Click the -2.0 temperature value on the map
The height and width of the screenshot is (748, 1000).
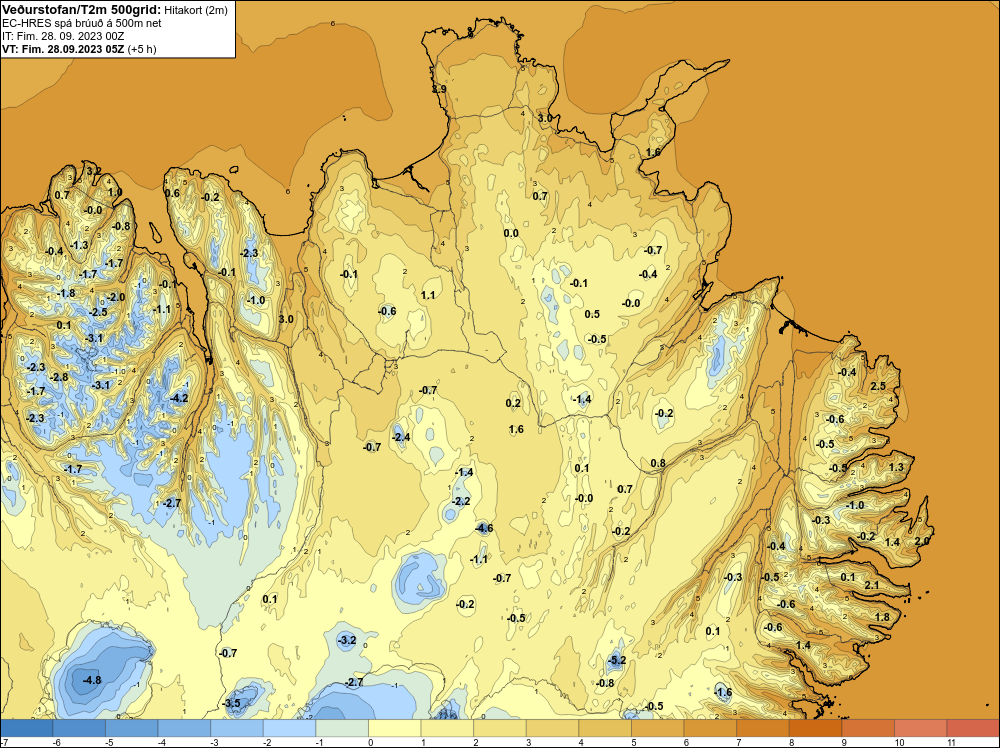[116, 297]
